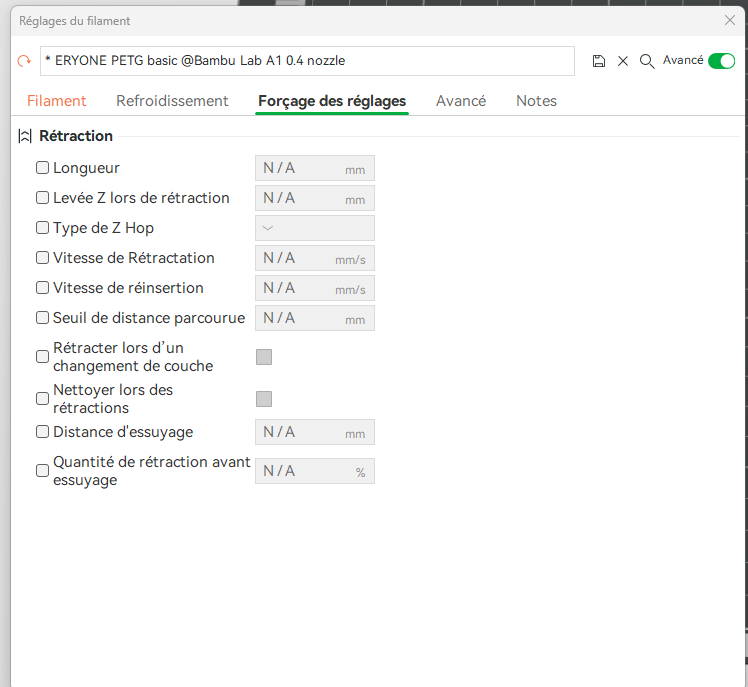Click the Quantité de rétraction percent field

pos(315,471)
